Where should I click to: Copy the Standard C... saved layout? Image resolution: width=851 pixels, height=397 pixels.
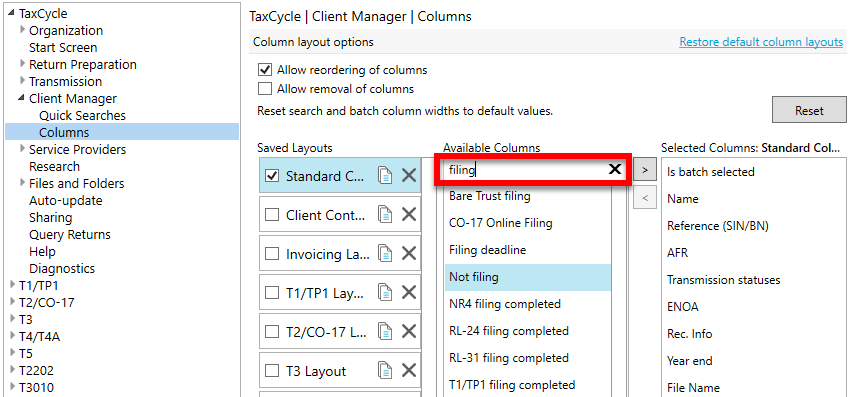385,176
